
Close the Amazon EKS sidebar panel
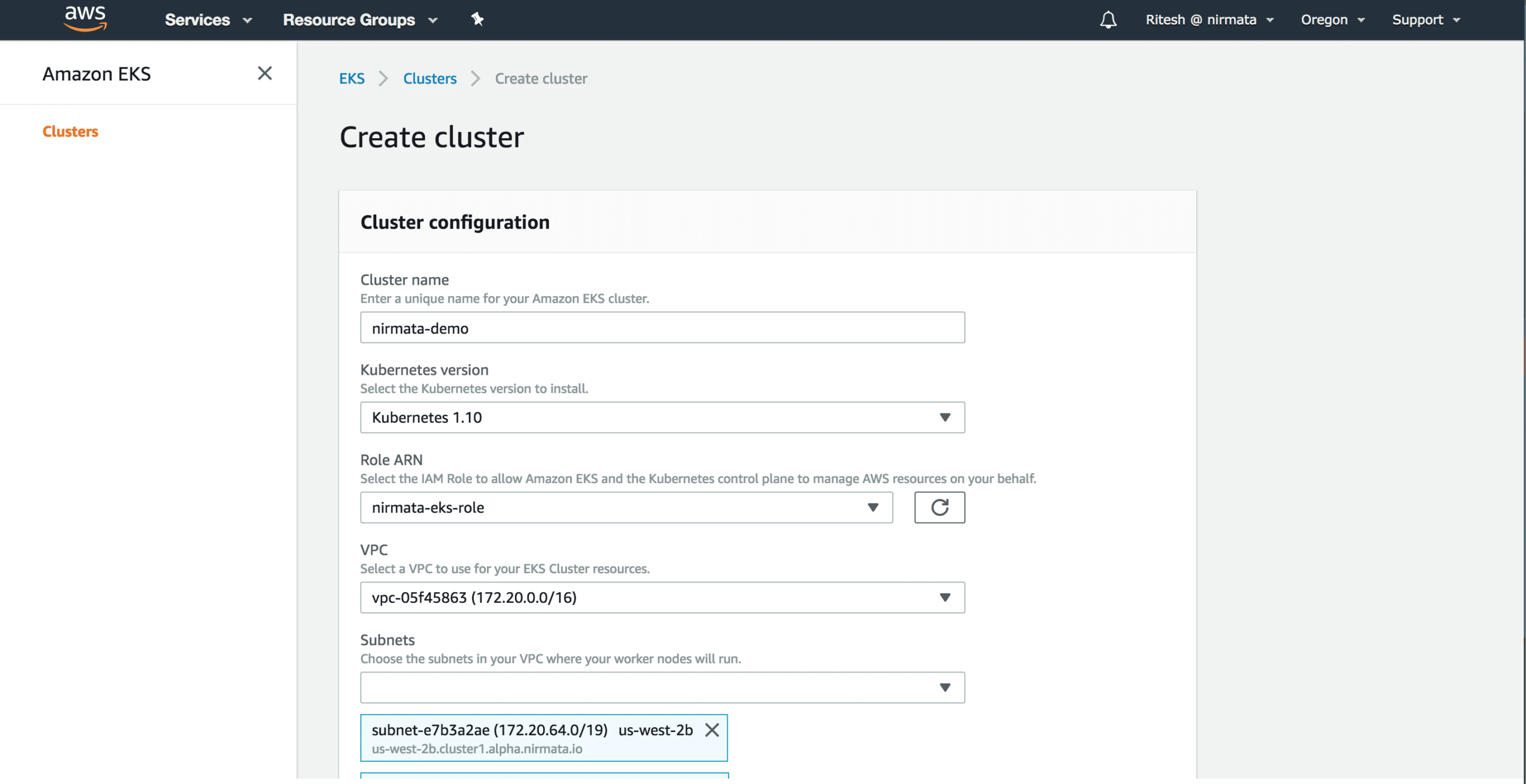coord(265,73)
